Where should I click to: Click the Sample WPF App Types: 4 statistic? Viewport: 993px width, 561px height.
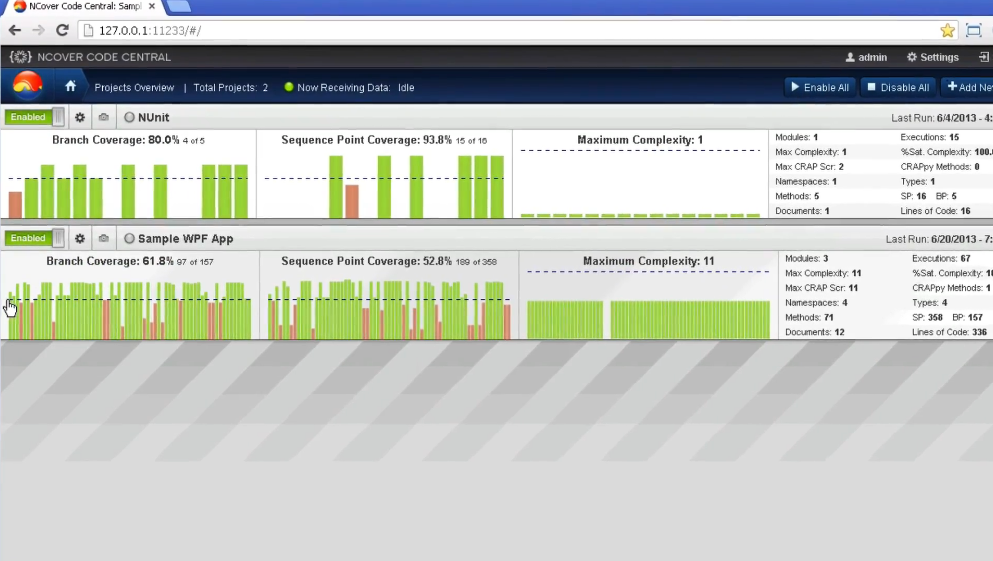coord(930,303)
